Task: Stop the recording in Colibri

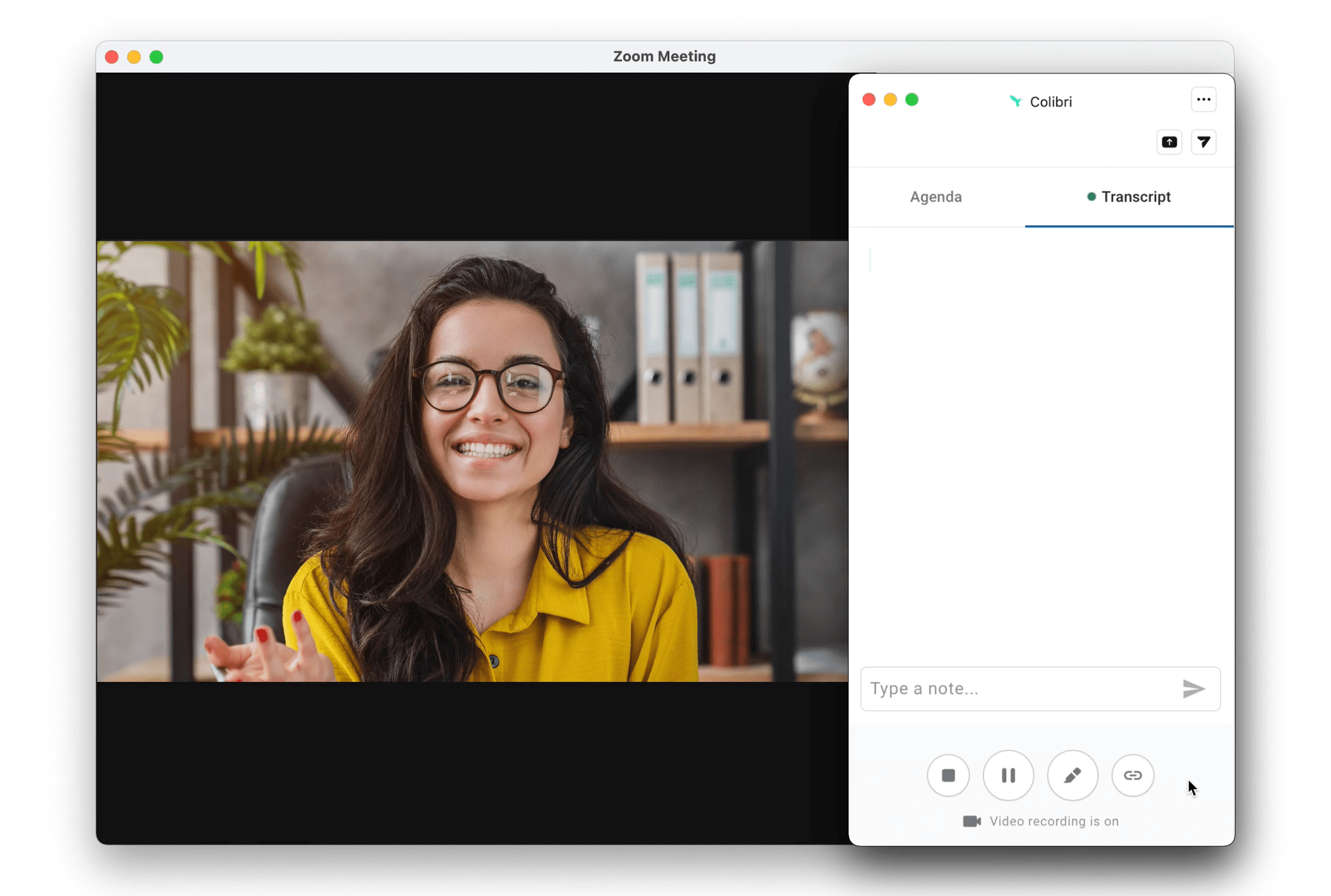Action: point(948,775)
